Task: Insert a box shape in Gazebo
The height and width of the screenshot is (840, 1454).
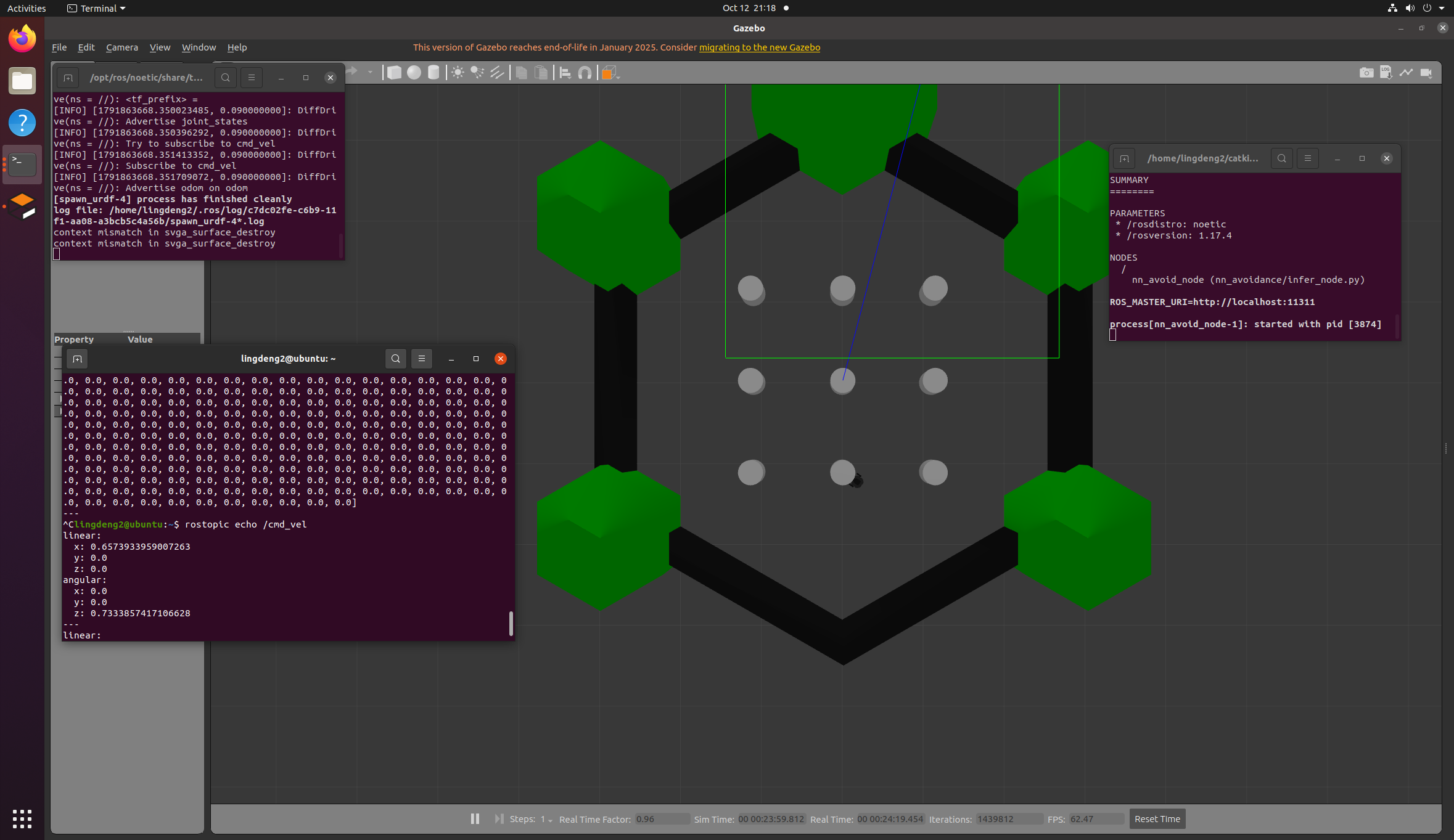Action: tap(394, 73)
